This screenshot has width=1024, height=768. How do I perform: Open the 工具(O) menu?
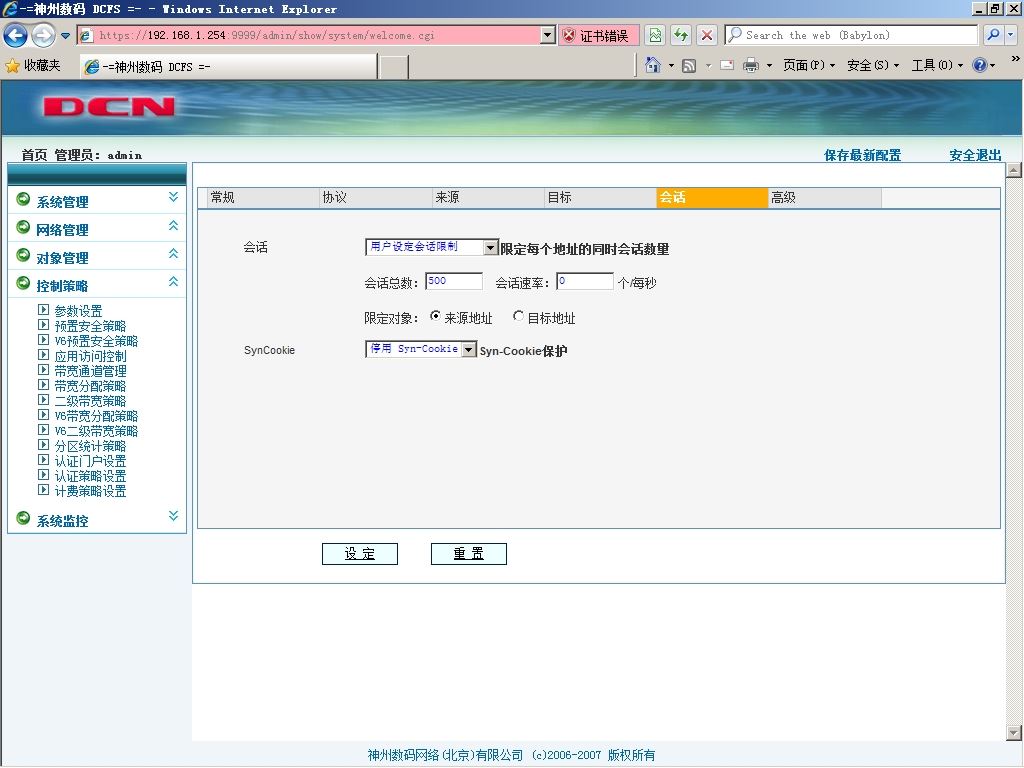pos(937,65)
